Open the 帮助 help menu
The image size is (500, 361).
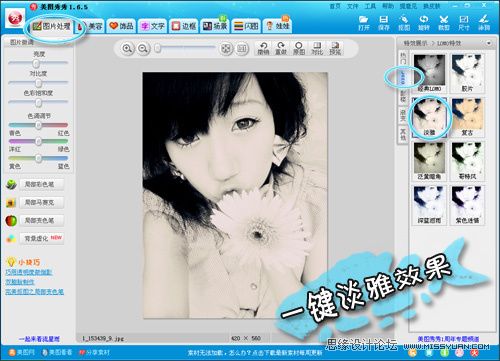(x=388, y=6)
